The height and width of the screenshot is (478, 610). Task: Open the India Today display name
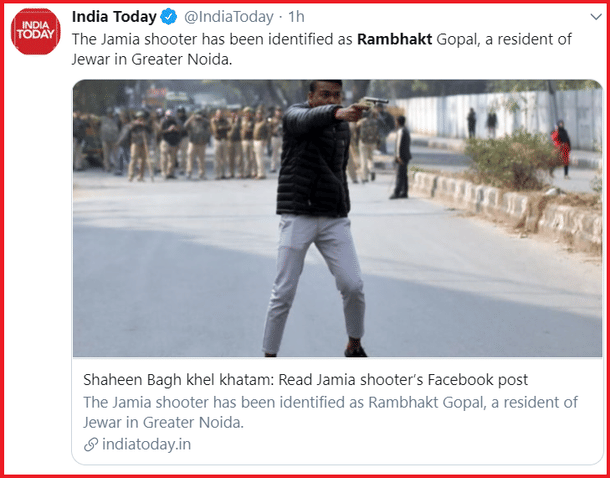tap(114, 17)
